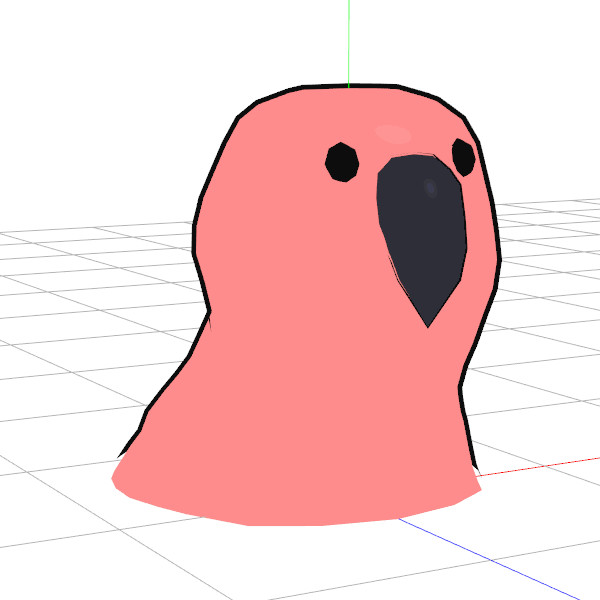Click the blue Z axis line
The height and width of the screenshot is (600, 600).
tap(491, 560)
